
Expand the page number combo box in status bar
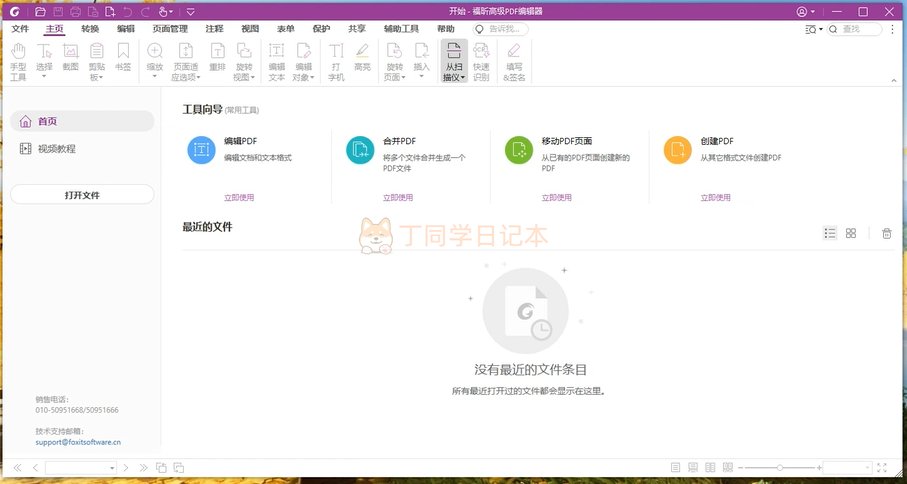click(112, 467)
